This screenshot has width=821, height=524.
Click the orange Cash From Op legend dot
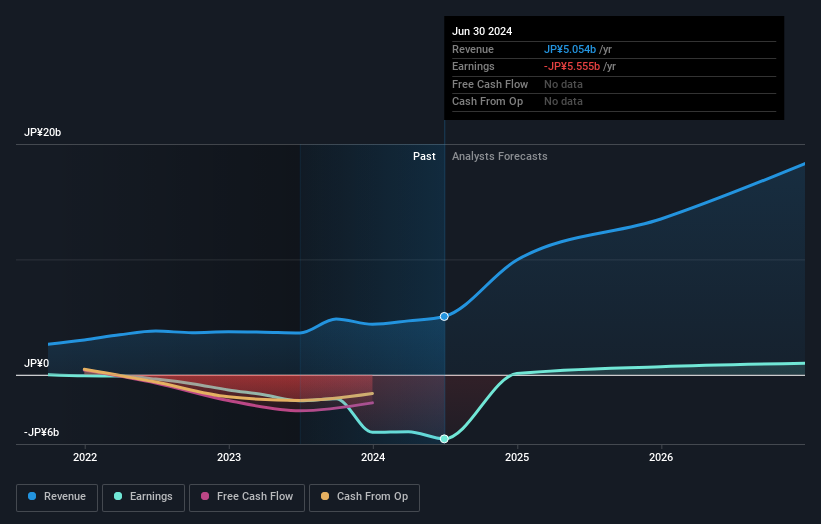coord(325,496)
